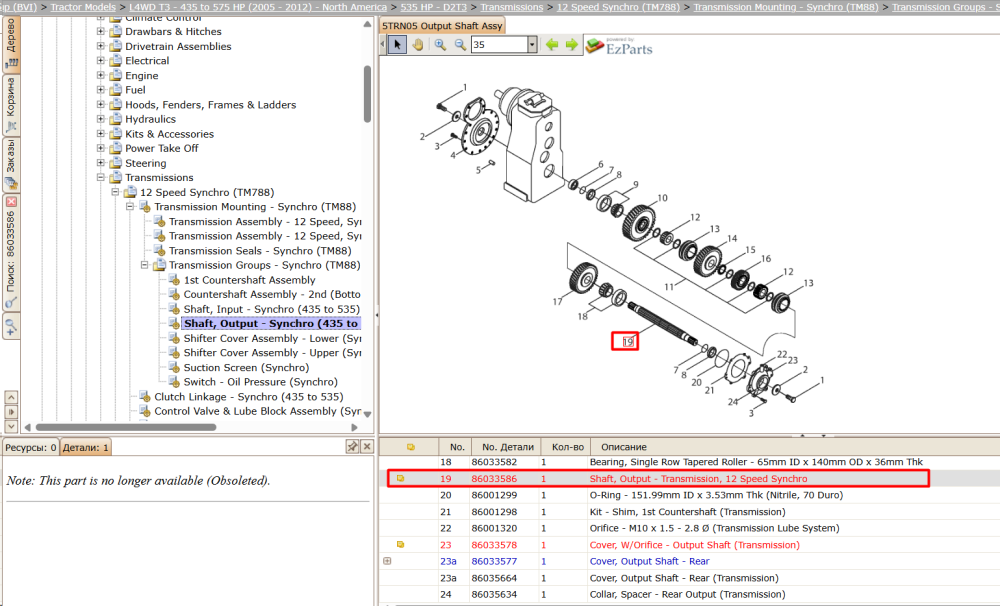Sort by the No. Детали column header
This screenshot has height=606, width=1000.
tap(508, 447)
